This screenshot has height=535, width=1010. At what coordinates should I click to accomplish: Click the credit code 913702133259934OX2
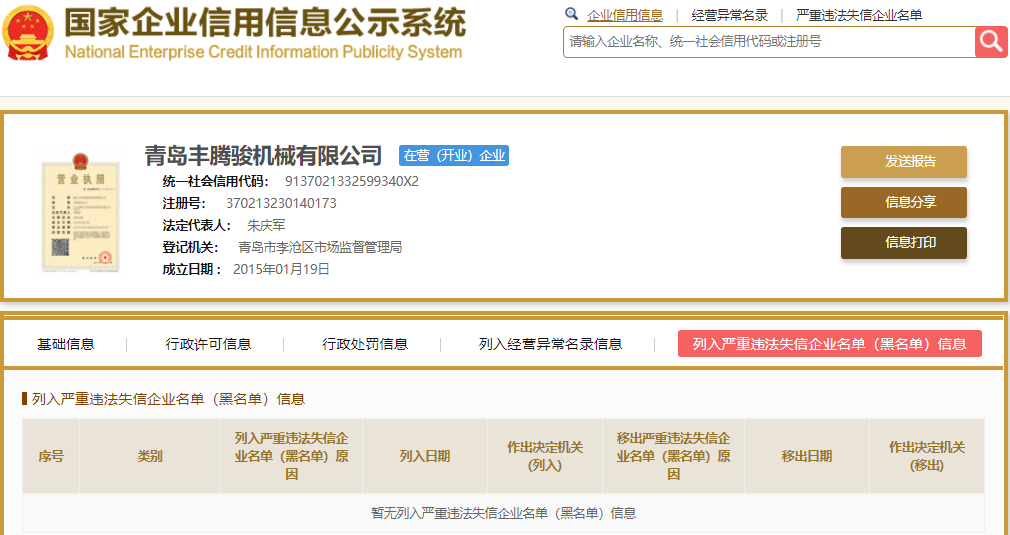click(x=352, y=182)
